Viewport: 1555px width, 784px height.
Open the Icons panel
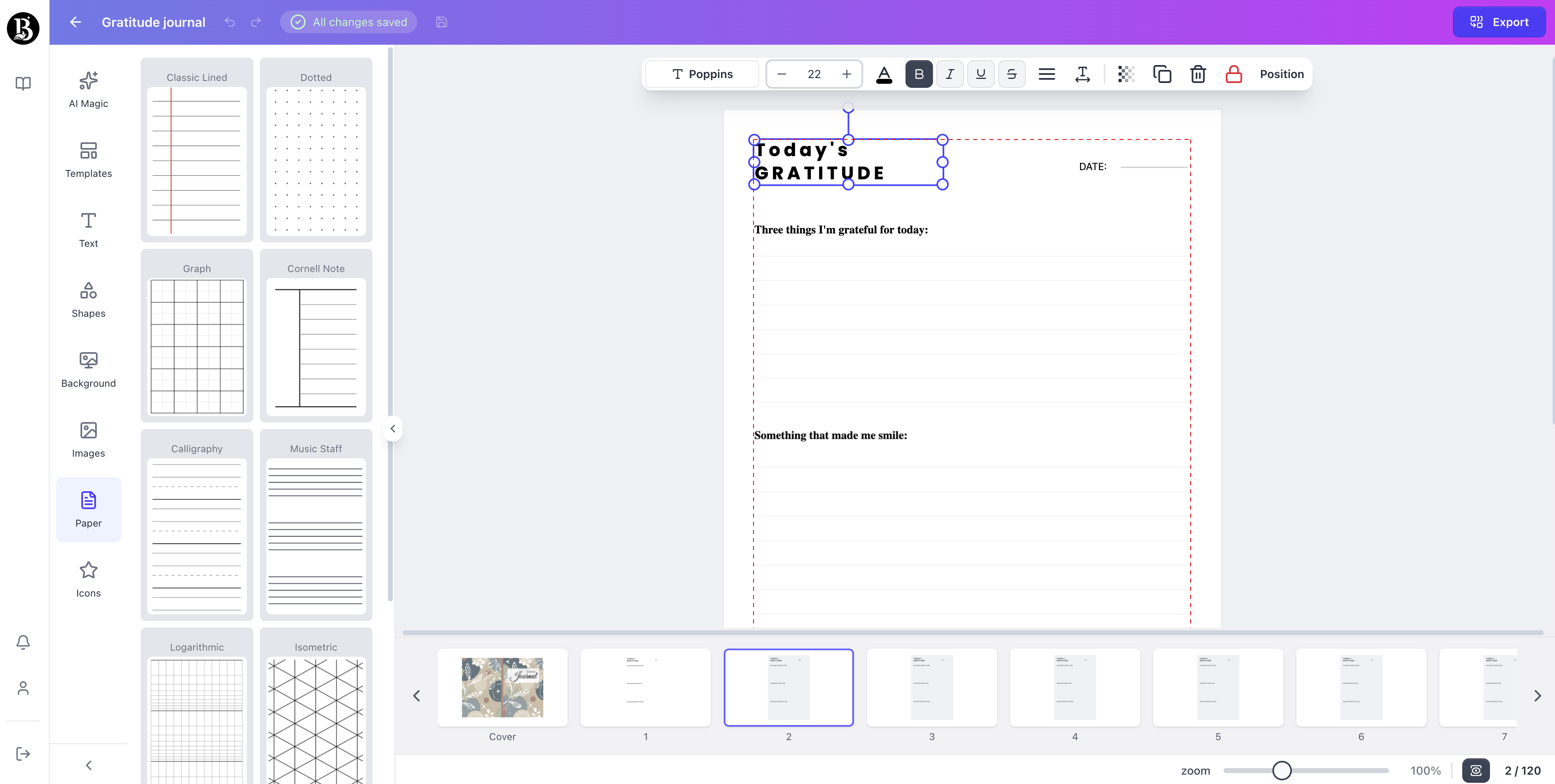tap(88, 579)
